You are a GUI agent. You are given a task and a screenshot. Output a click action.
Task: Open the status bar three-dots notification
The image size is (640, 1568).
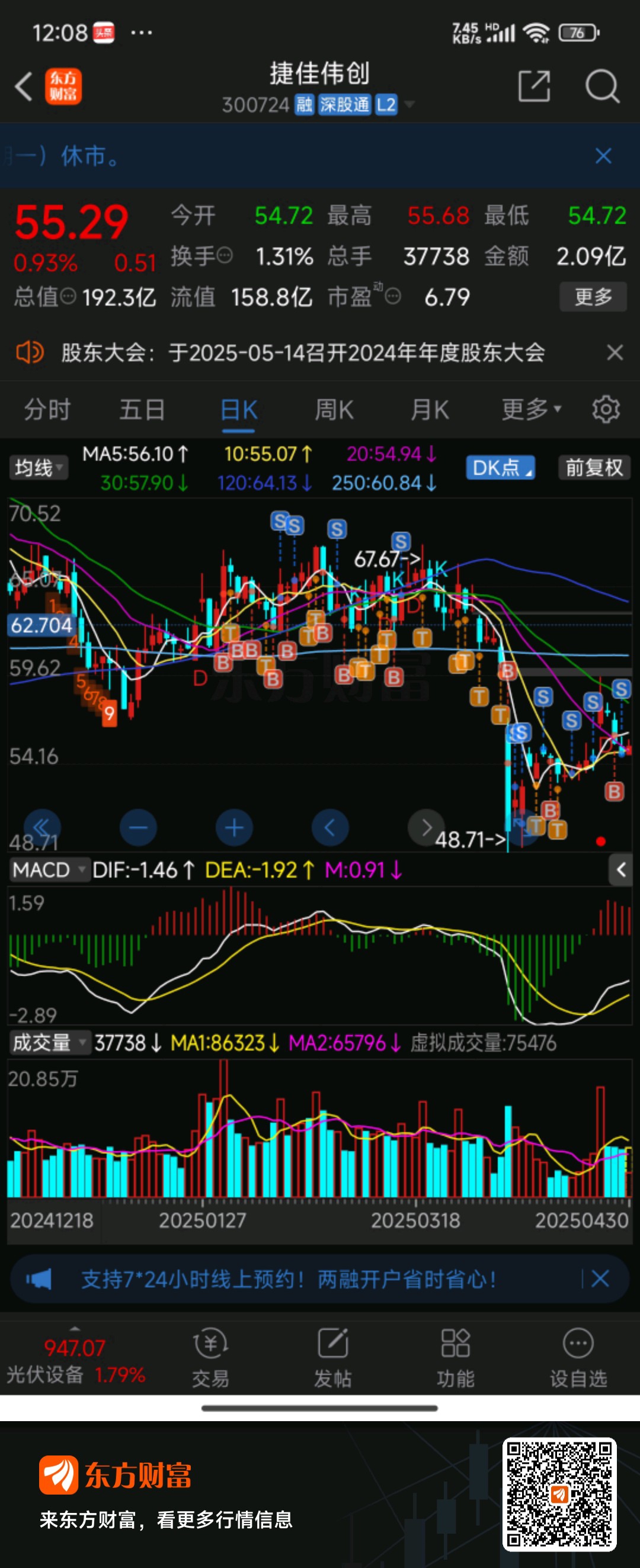pyautogui.click(x=141, y=32)
